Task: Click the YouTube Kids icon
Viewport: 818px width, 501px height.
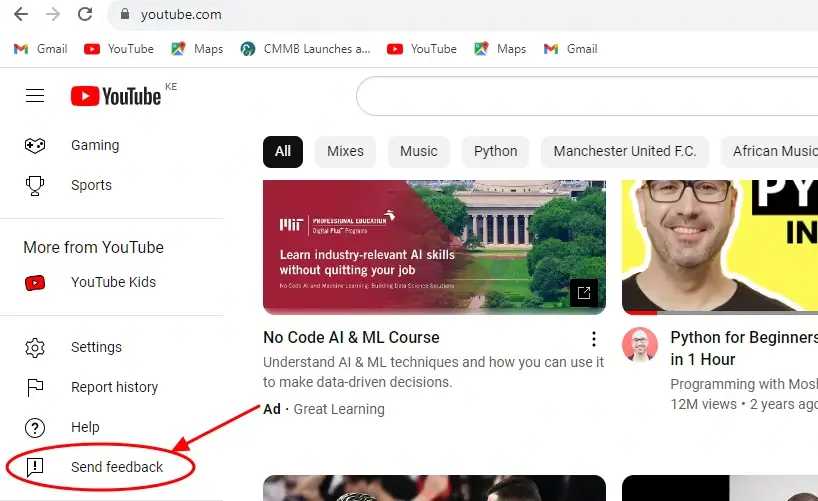Action: (35, 282)
